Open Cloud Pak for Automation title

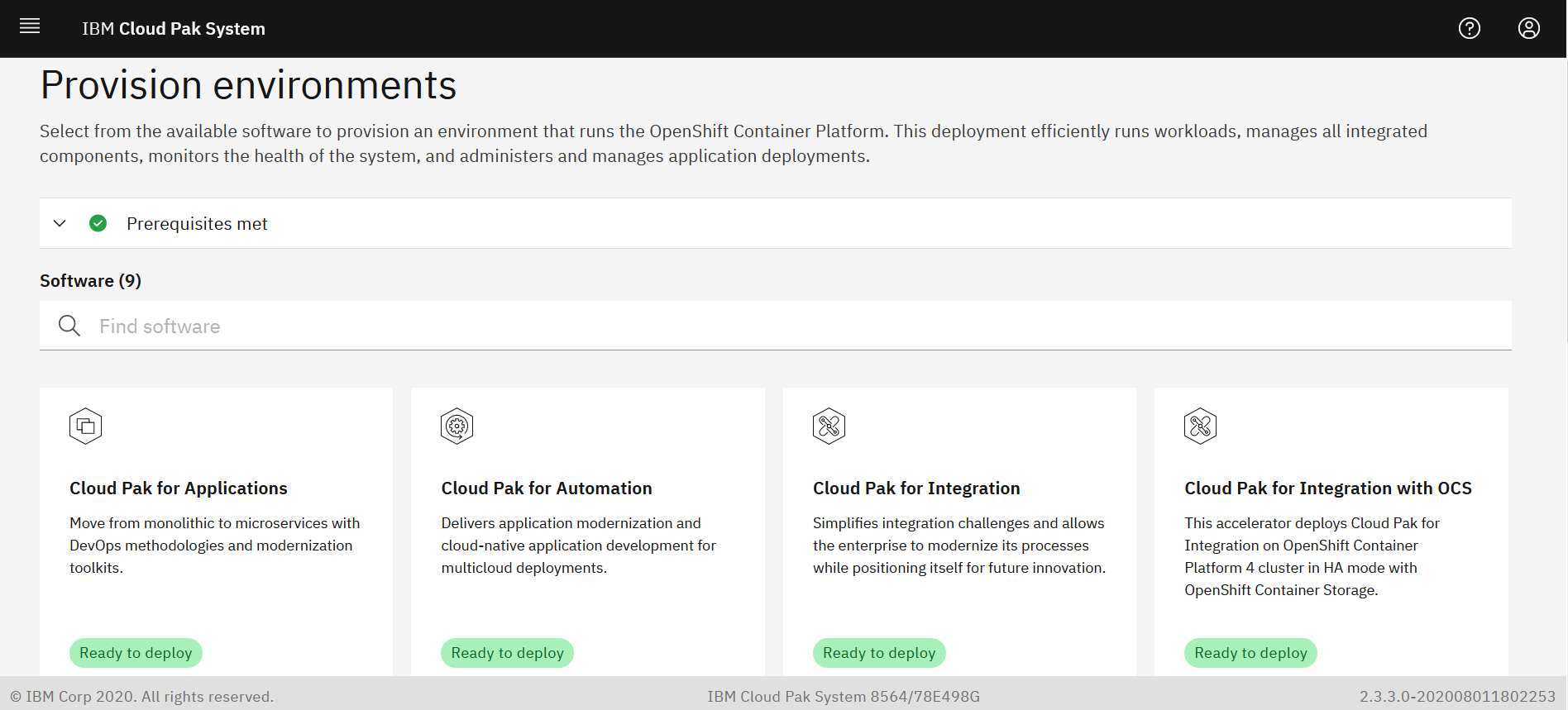(x=547, y=488)
